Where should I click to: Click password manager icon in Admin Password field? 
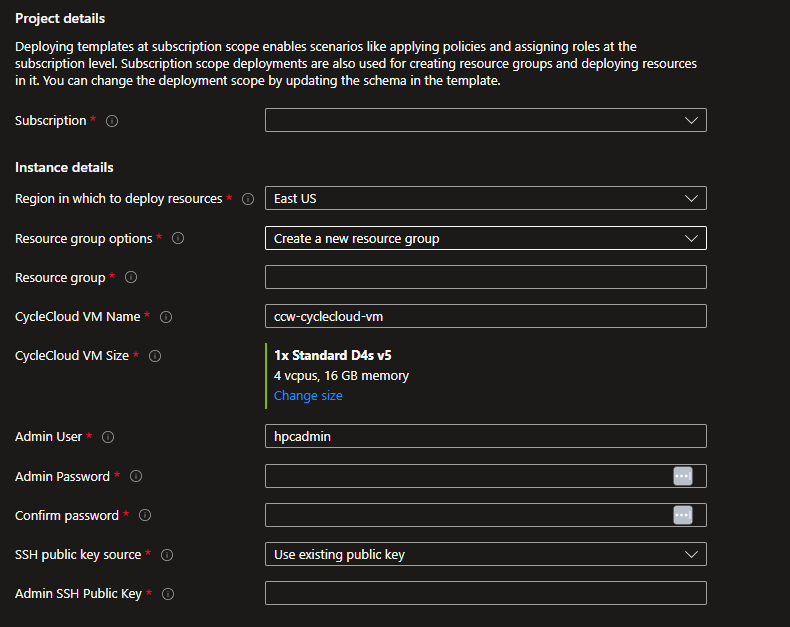[x=682, y=476]
